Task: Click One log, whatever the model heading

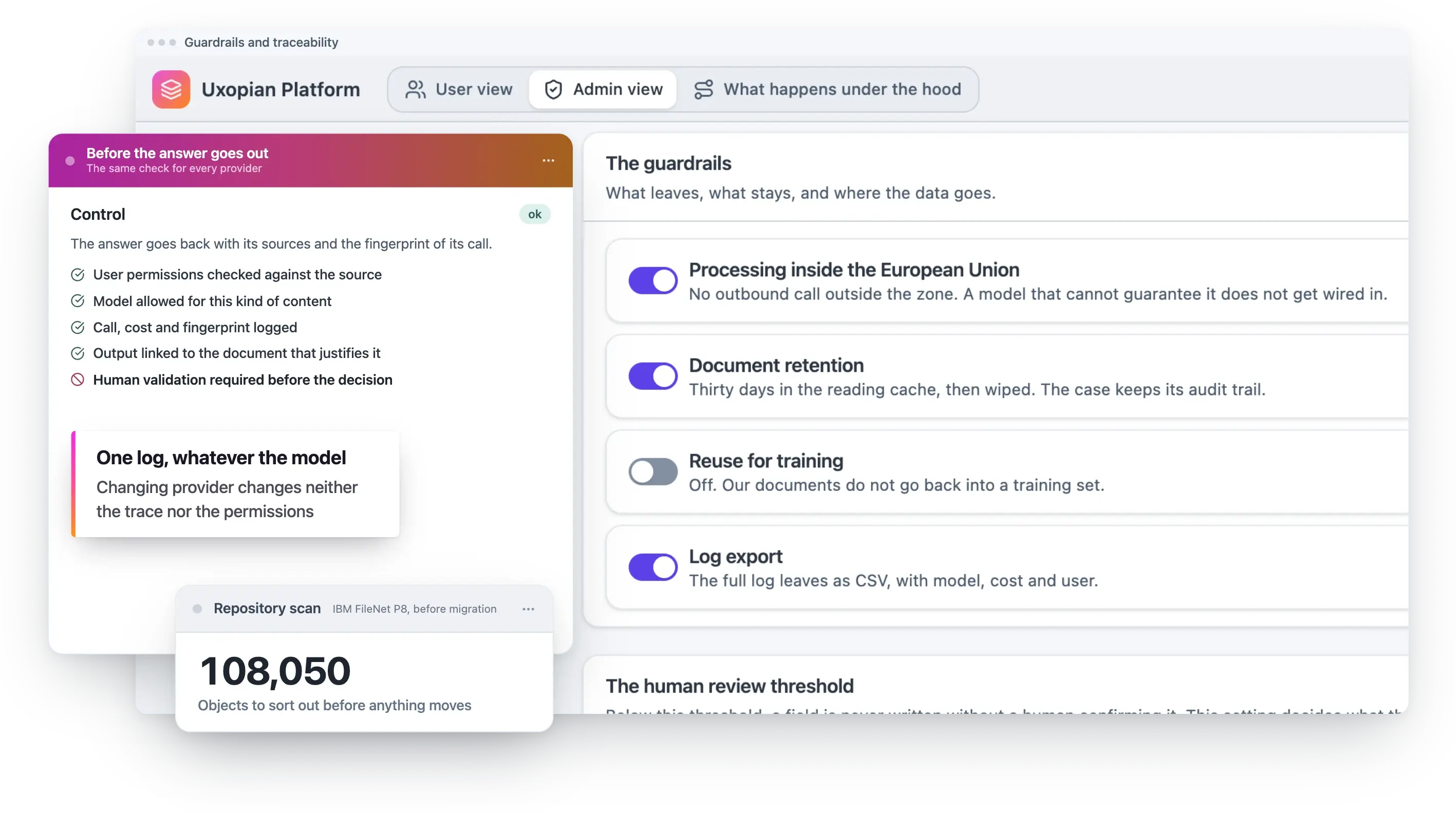Action: point(221,457)
